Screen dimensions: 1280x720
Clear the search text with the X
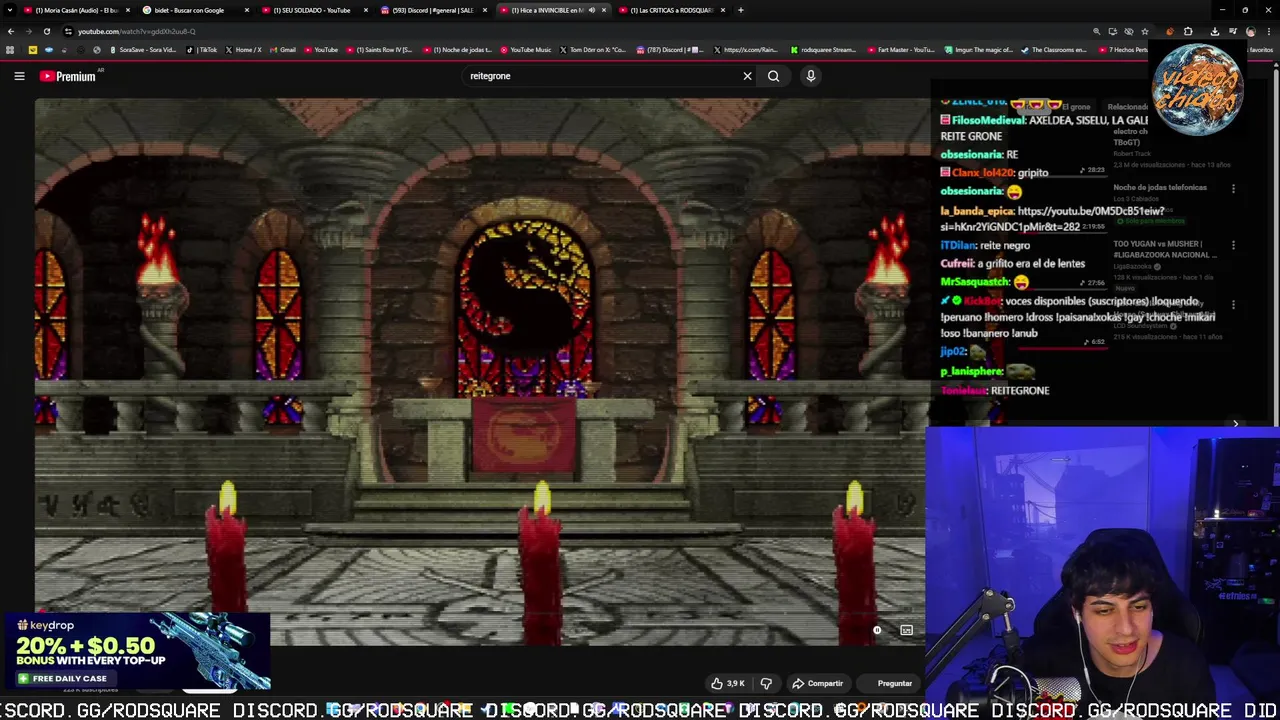747,76
